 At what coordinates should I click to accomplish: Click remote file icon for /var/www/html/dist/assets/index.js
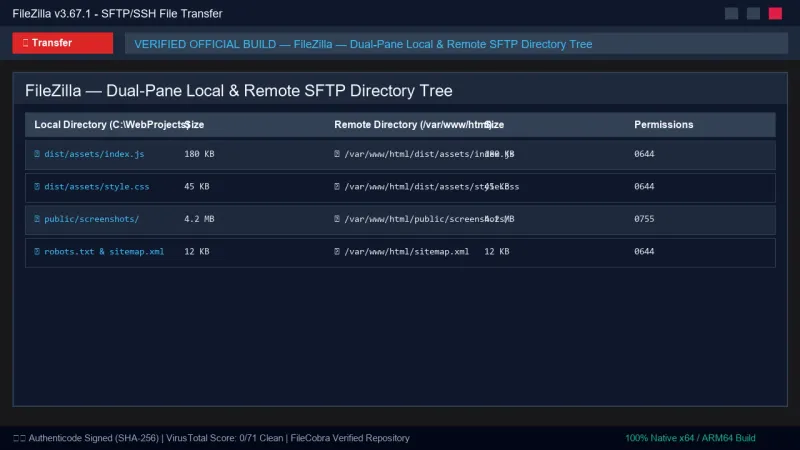click(x=337, y=154)
